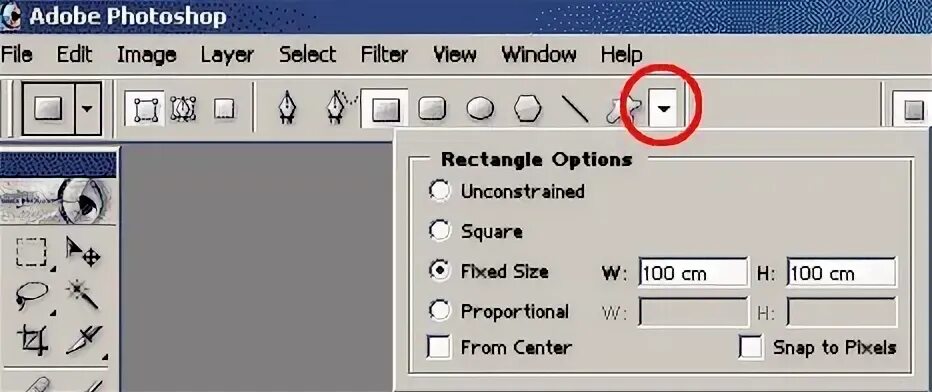This screenshot has width=932, height=392.
Task: Choose the Custom Shape tool
Action: tap(624, 110)
